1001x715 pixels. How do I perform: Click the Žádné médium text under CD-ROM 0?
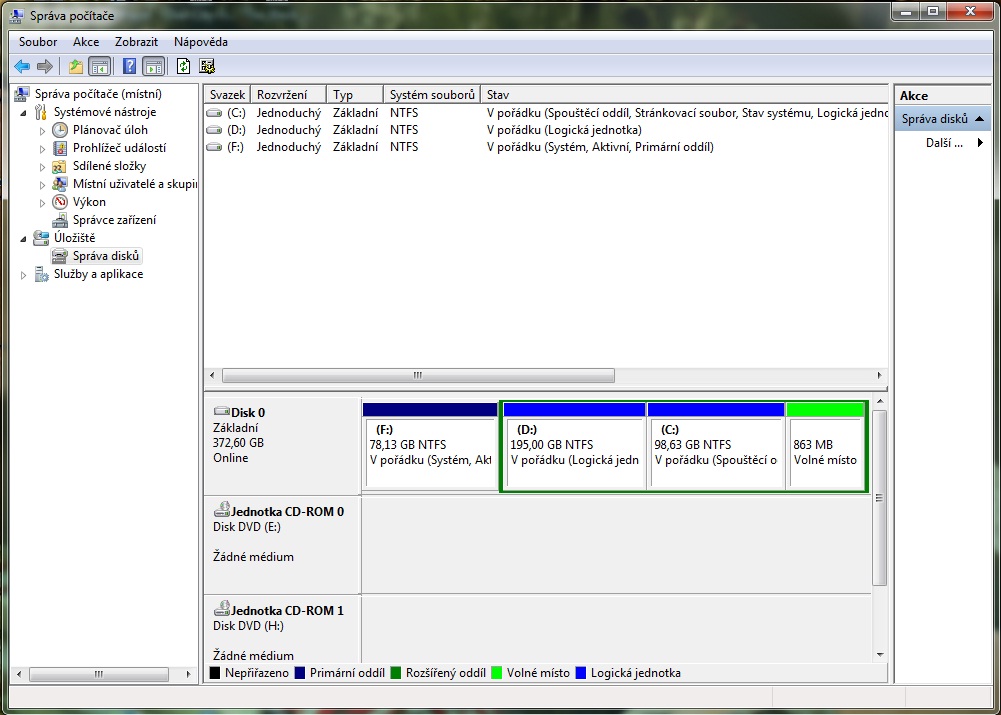pos(253,557)
